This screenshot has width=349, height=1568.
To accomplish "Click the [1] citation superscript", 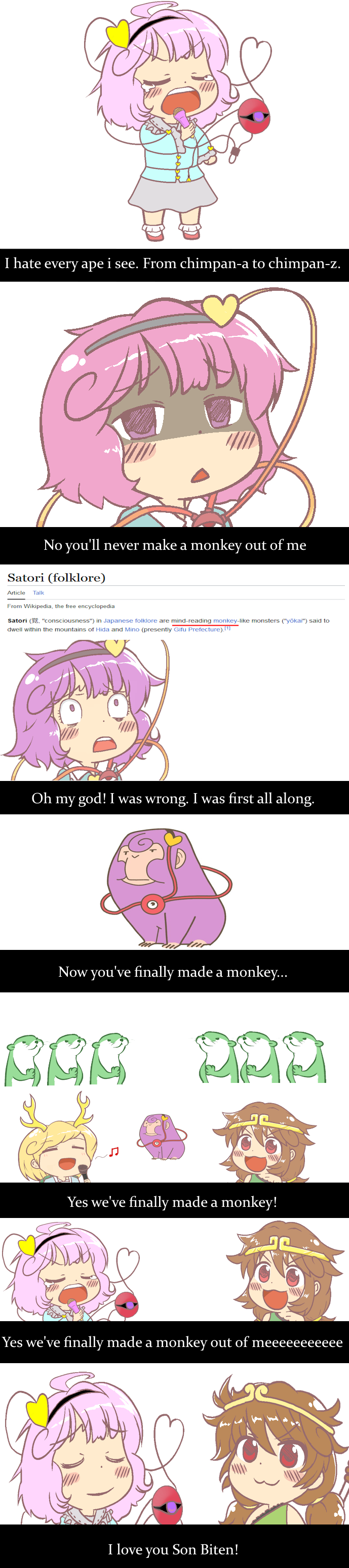I will click(227, 628).
